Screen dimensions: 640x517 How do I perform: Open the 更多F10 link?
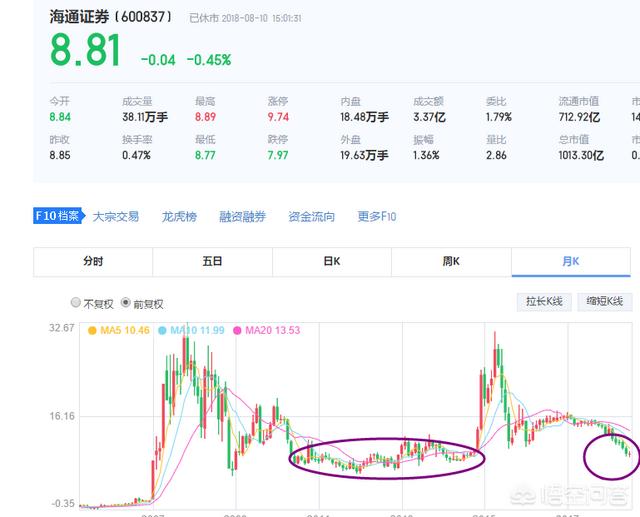pos(377,216)
